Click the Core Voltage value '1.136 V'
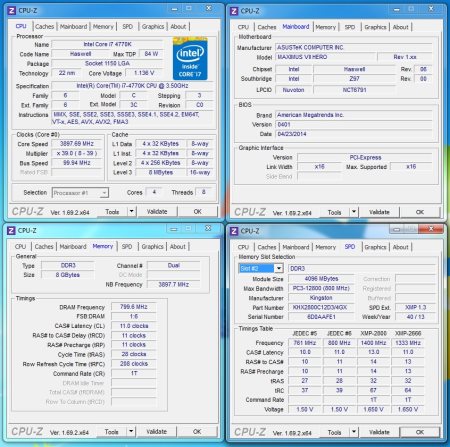Image resolution: width=450 pixels, height=447 pixels. (x=144, y=73)
